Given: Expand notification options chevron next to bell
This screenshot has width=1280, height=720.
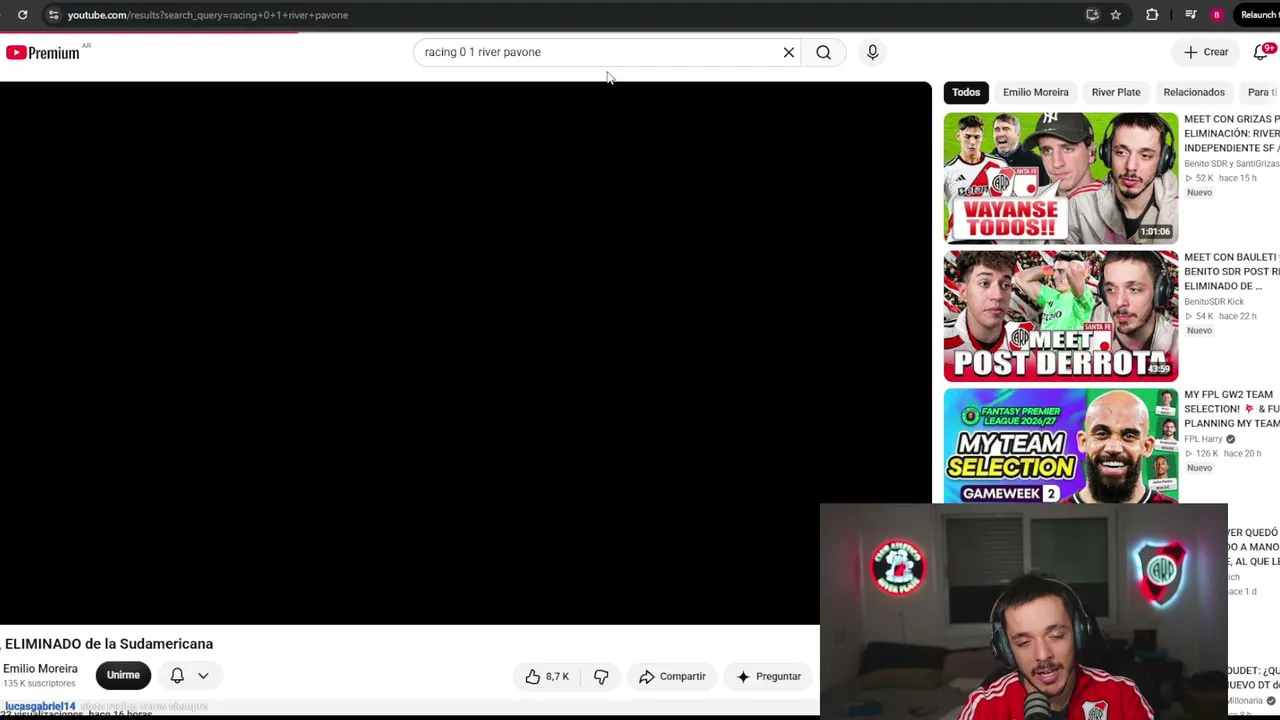Looking at the screenshot, I should tap(203, 675).
